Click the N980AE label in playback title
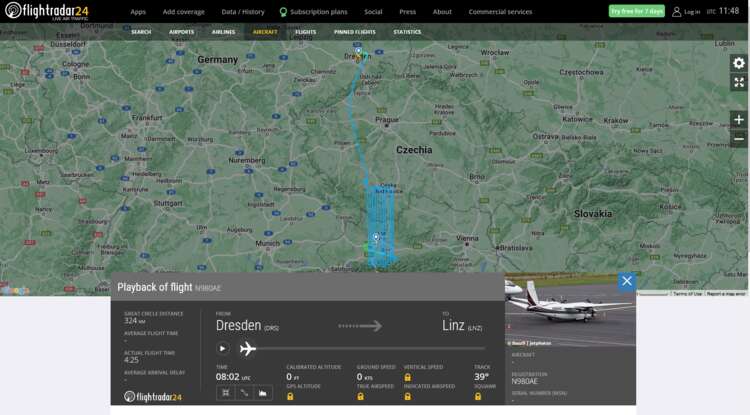The height and width of the screenshot is (415, 750). (x=208, y=288)
